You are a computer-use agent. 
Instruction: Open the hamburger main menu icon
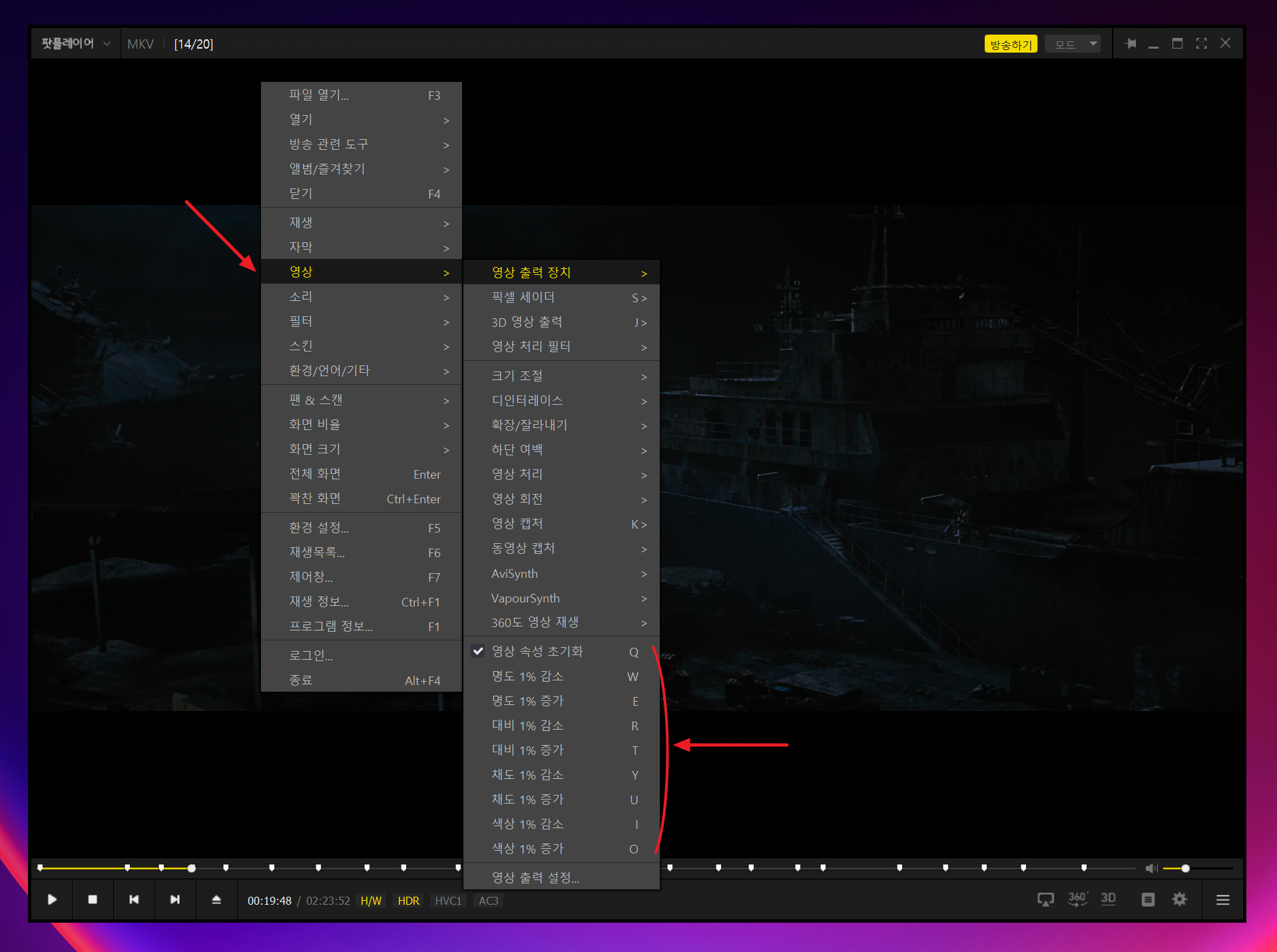point(1222,900)
